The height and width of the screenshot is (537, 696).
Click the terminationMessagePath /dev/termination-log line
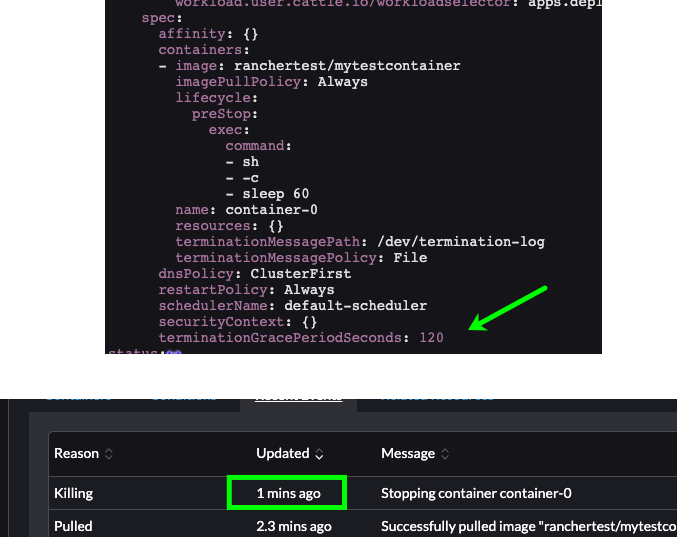click(360, 241)
